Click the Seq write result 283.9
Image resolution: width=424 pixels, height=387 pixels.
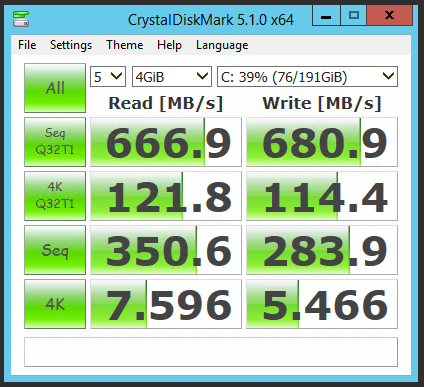click(322, 250)
